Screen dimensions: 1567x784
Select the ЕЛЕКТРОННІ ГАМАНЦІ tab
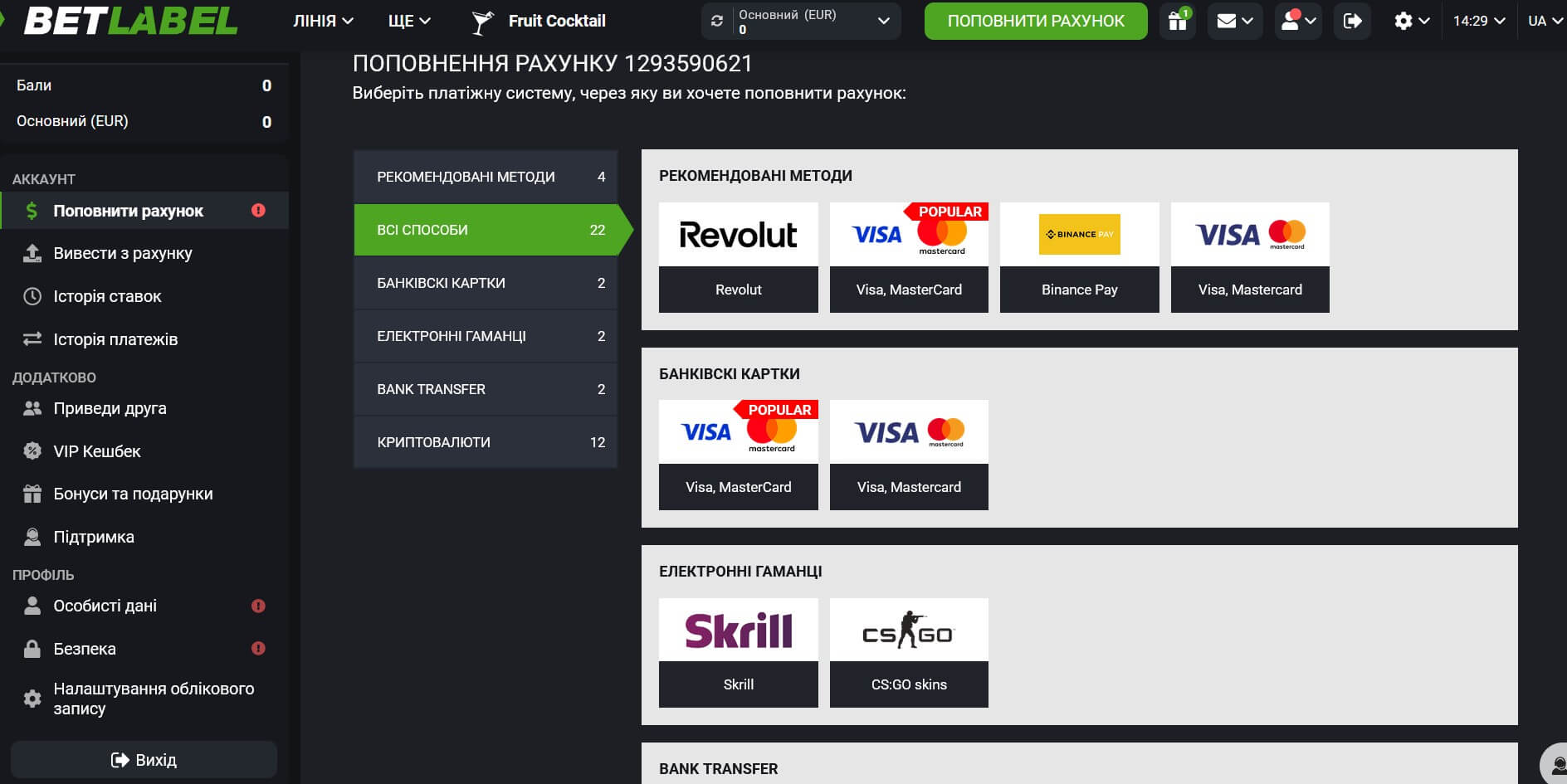486,336
